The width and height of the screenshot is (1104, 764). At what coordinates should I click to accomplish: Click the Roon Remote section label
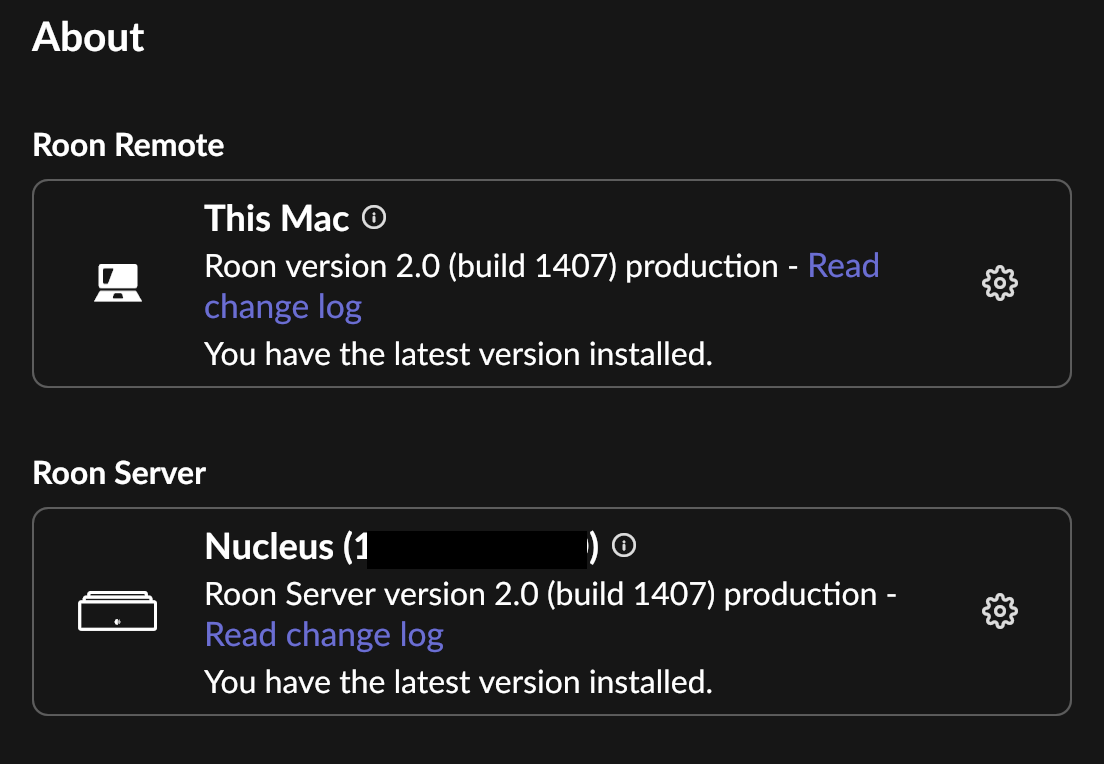(x=128, y=145)
